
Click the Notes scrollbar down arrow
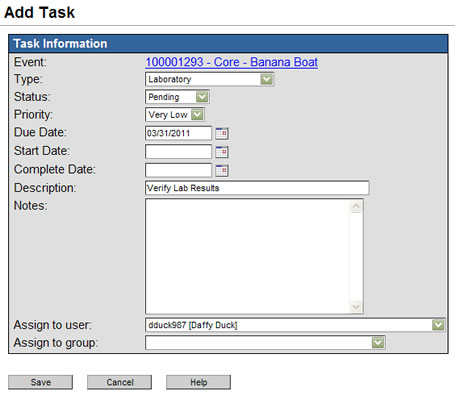tap(356, 306)
